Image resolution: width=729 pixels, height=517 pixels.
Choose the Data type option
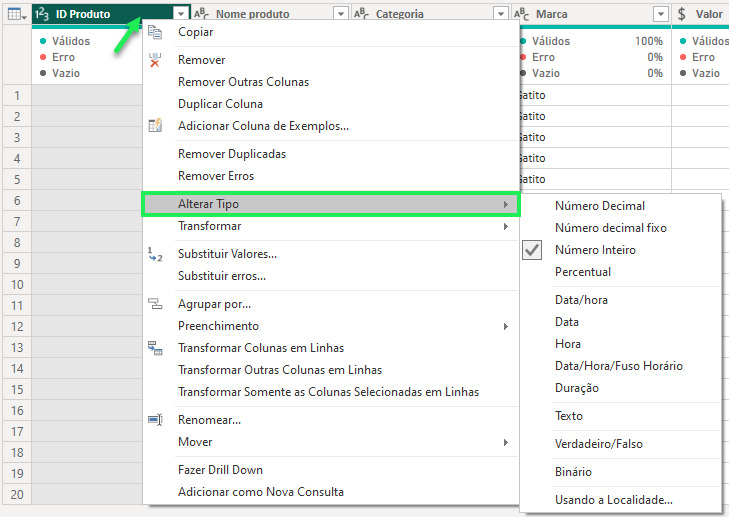567,322
